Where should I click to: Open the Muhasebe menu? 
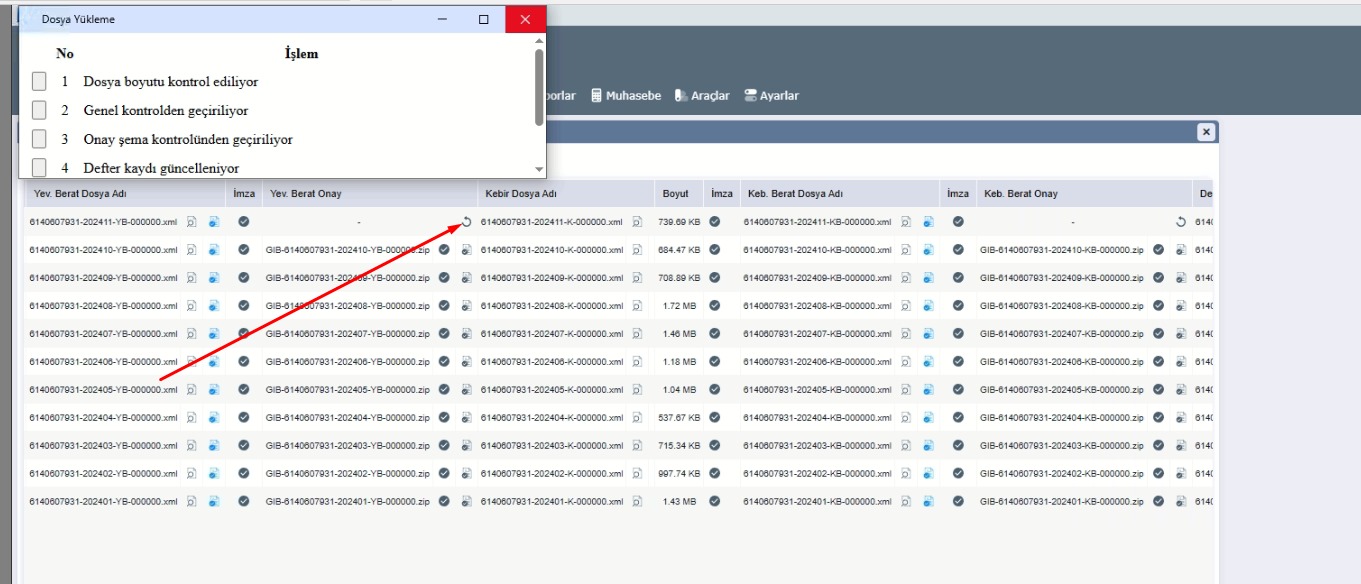pos(626,96)
